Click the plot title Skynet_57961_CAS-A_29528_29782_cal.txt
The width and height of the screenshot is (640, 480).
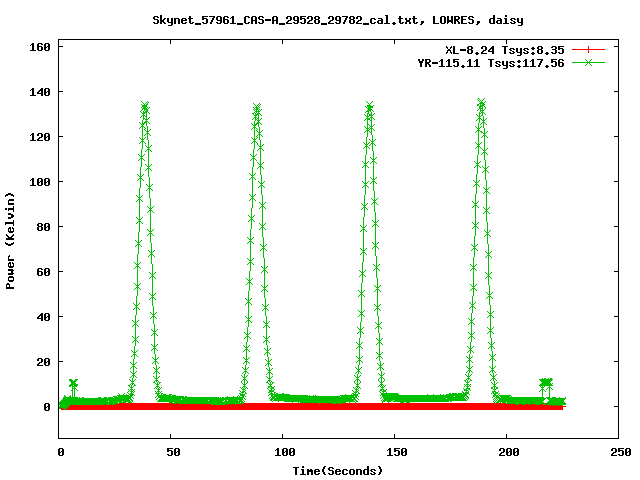pyautogui.click(x=286, y=20)
